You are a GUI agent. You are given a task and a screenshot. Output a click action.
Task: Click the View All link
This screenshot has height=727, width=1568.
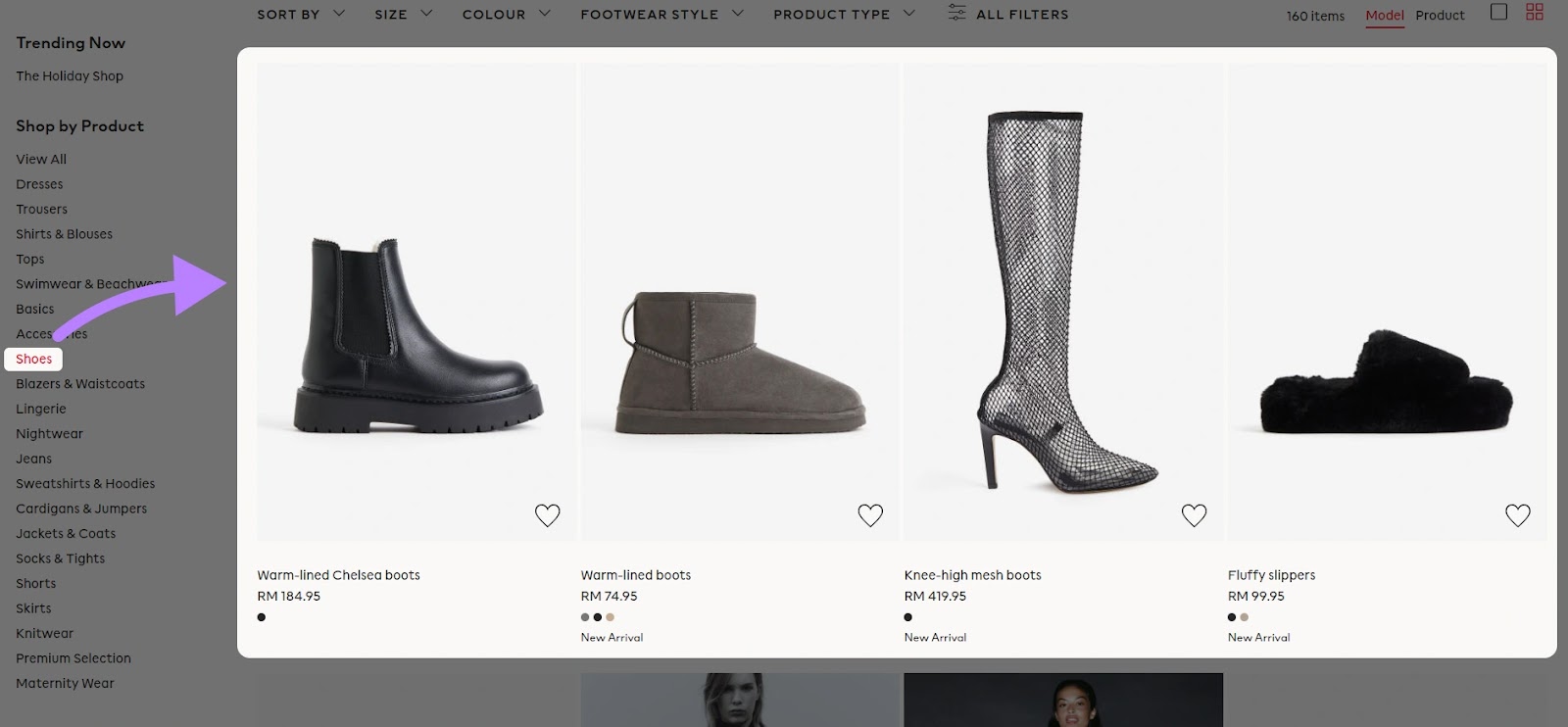click(40, 158)
